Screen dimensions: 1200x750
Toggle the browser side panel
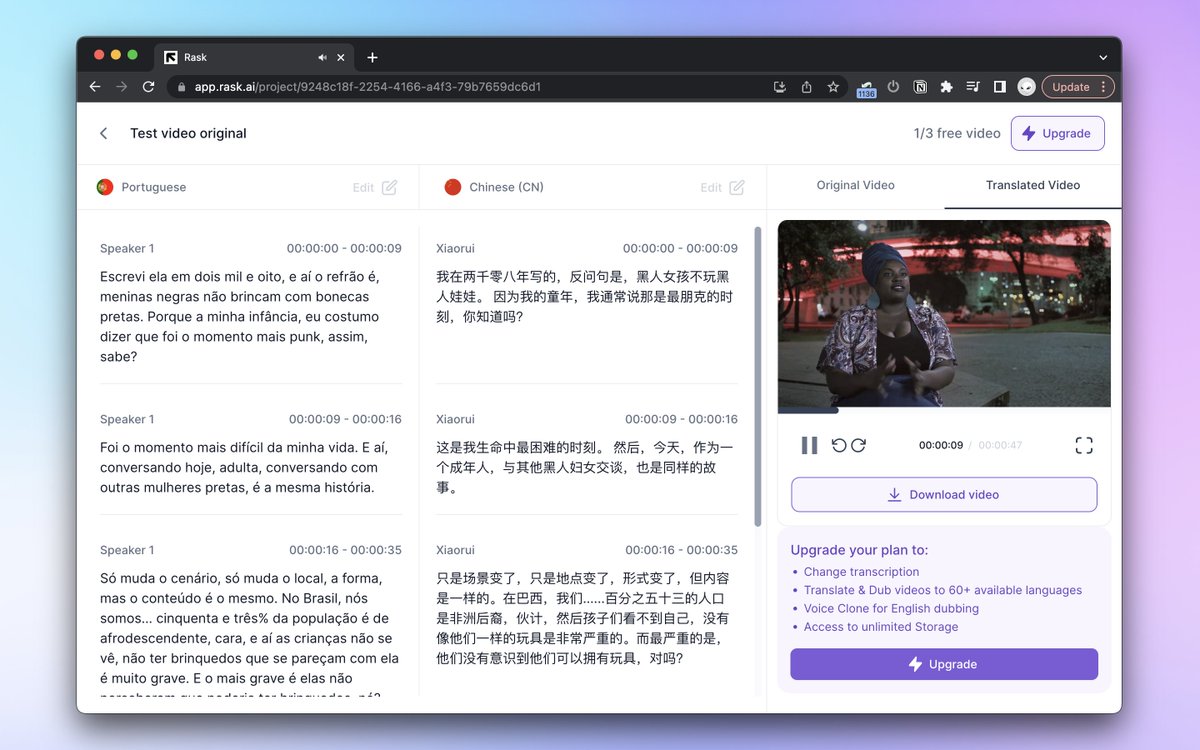[x=999, y=87]
